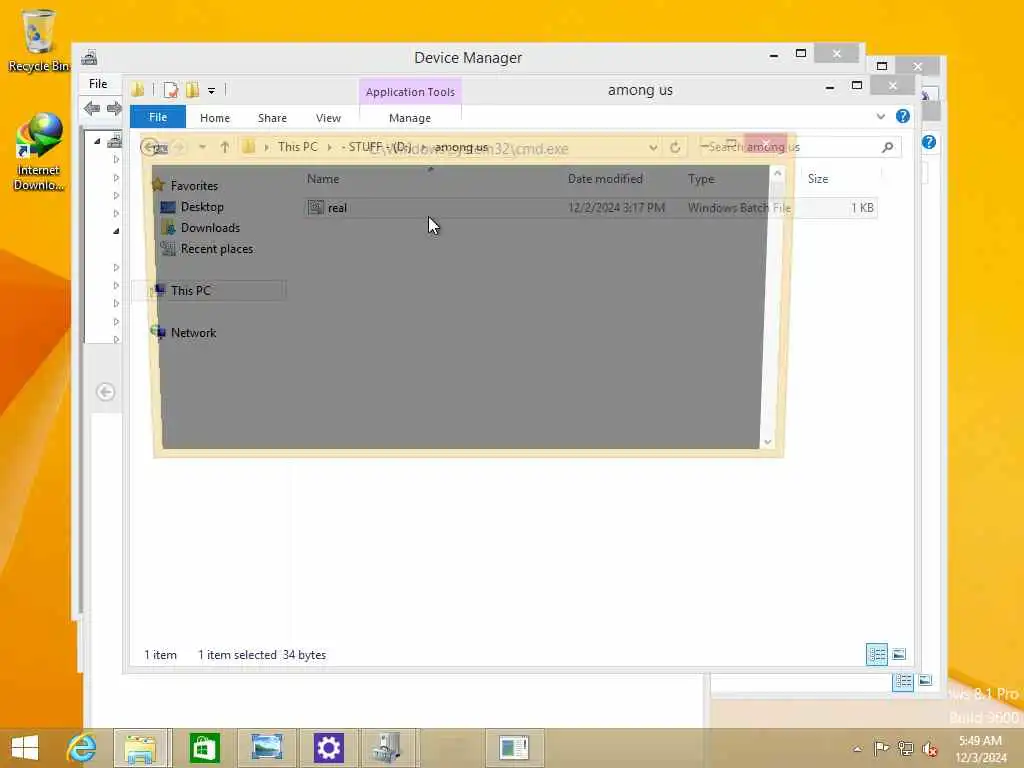Open Recent places in the navigation pane
The height and width of the screenshot is (768, 1024).
pos(217,249)
